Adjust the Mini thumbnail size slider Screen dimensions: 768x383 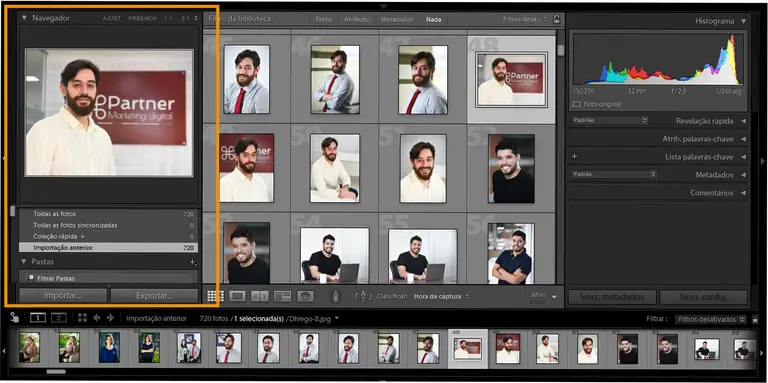pyautogui.click(x=537, y=302)
